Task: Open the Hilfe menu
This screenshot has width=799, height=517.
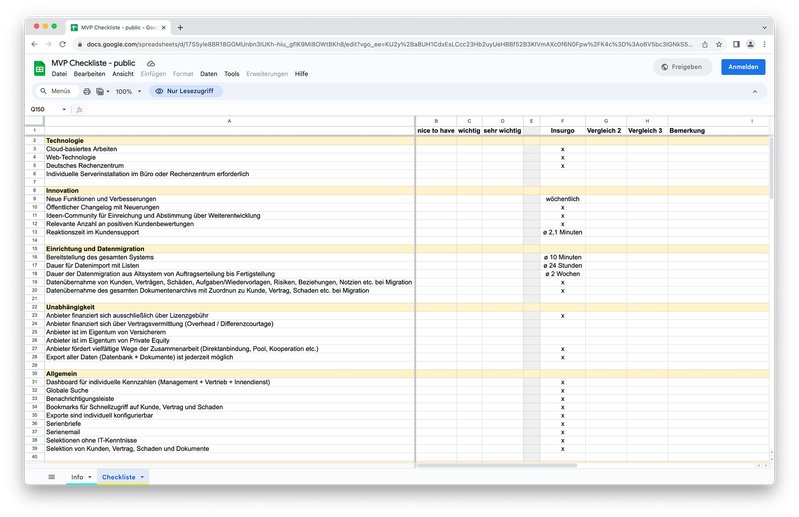Action: [x=301, y=74]
